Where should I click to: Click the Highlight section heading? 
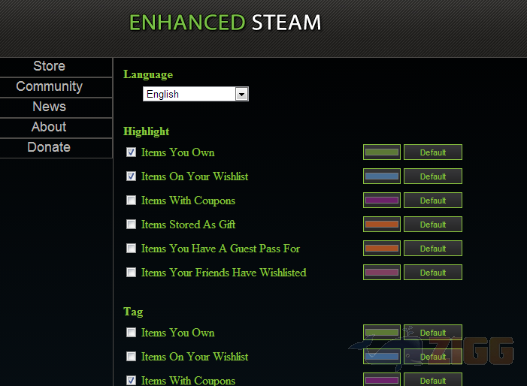click(146, 131)
